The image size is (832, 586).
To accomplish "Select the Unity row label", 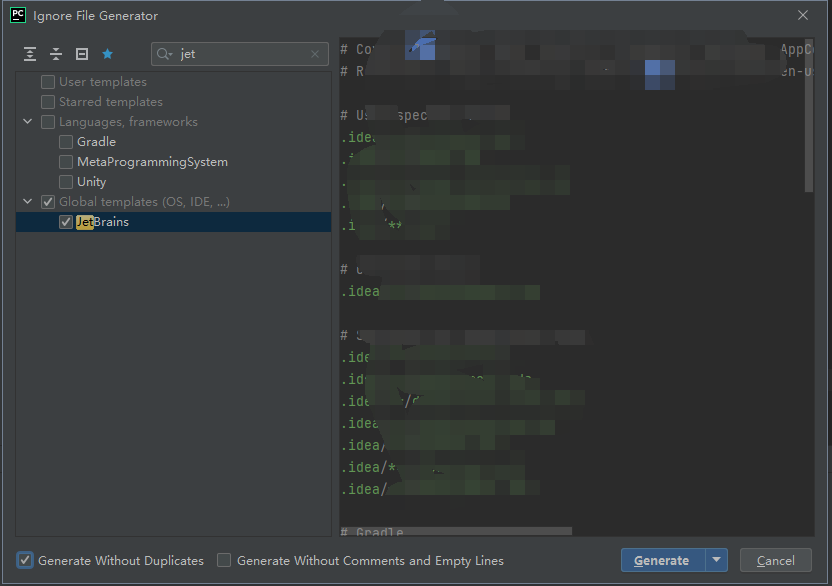I will click(91, 182).
